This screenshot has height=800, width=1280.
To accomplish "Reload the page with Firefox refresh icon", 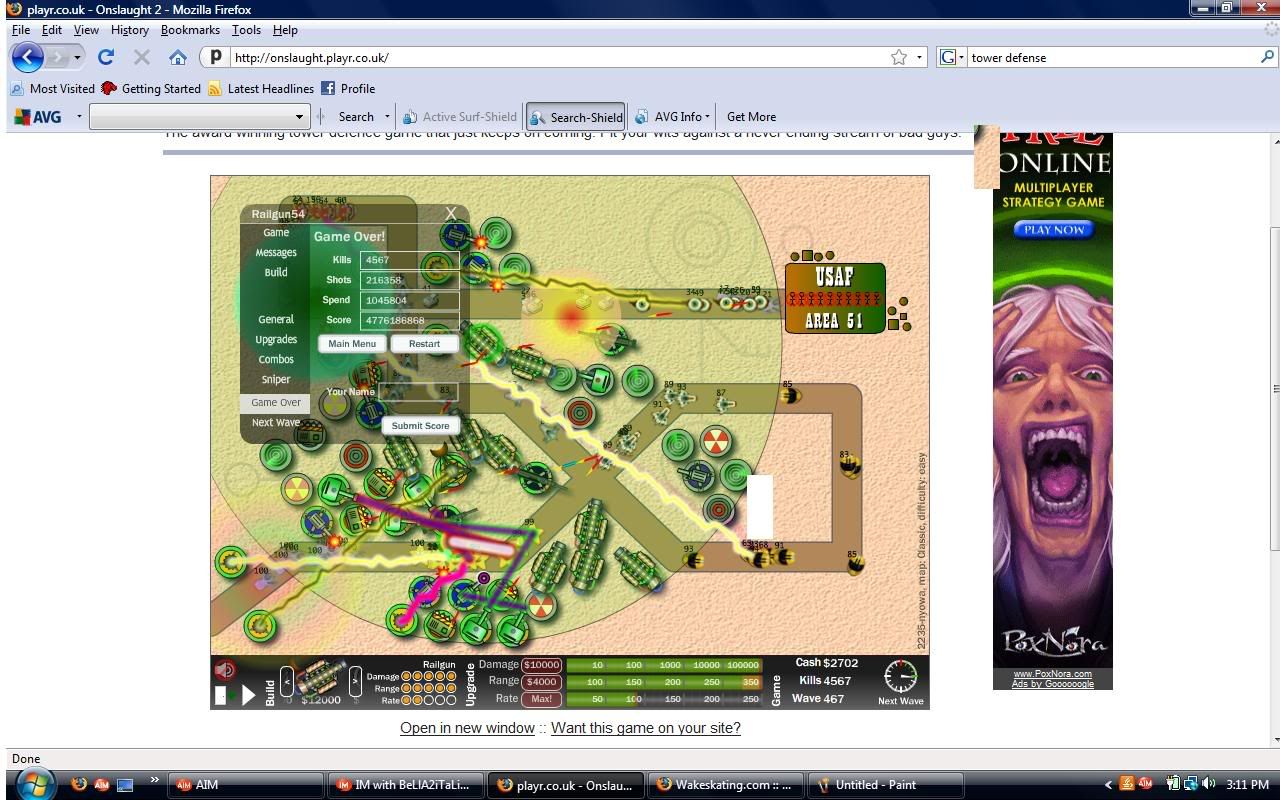I will click(x=106, y=57).
